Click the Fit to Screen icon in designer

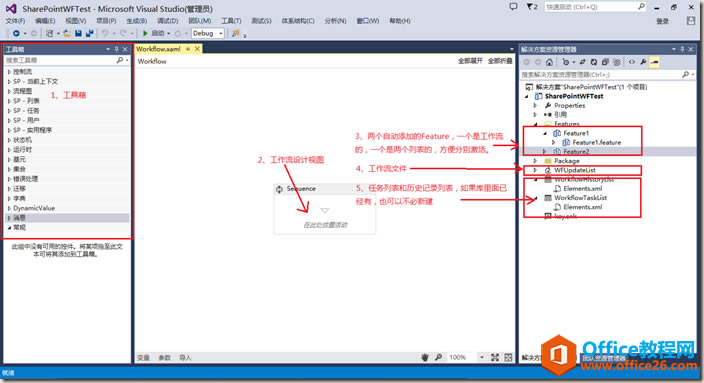pos(495,357)
